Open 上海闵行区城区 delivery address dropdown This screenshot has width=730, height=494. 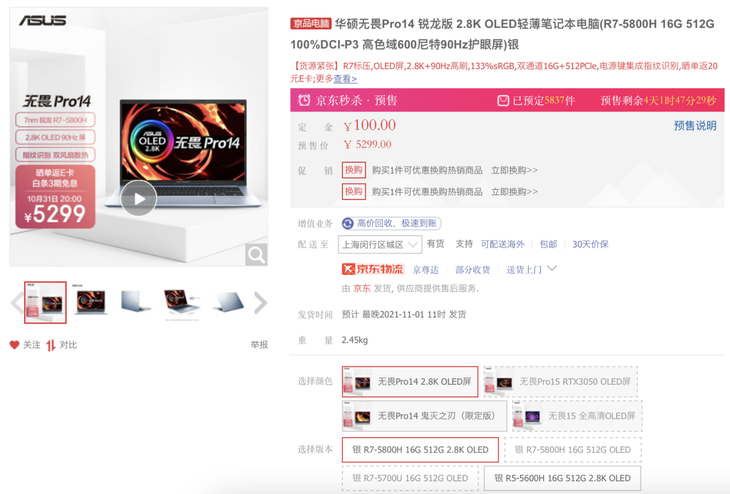380,244
